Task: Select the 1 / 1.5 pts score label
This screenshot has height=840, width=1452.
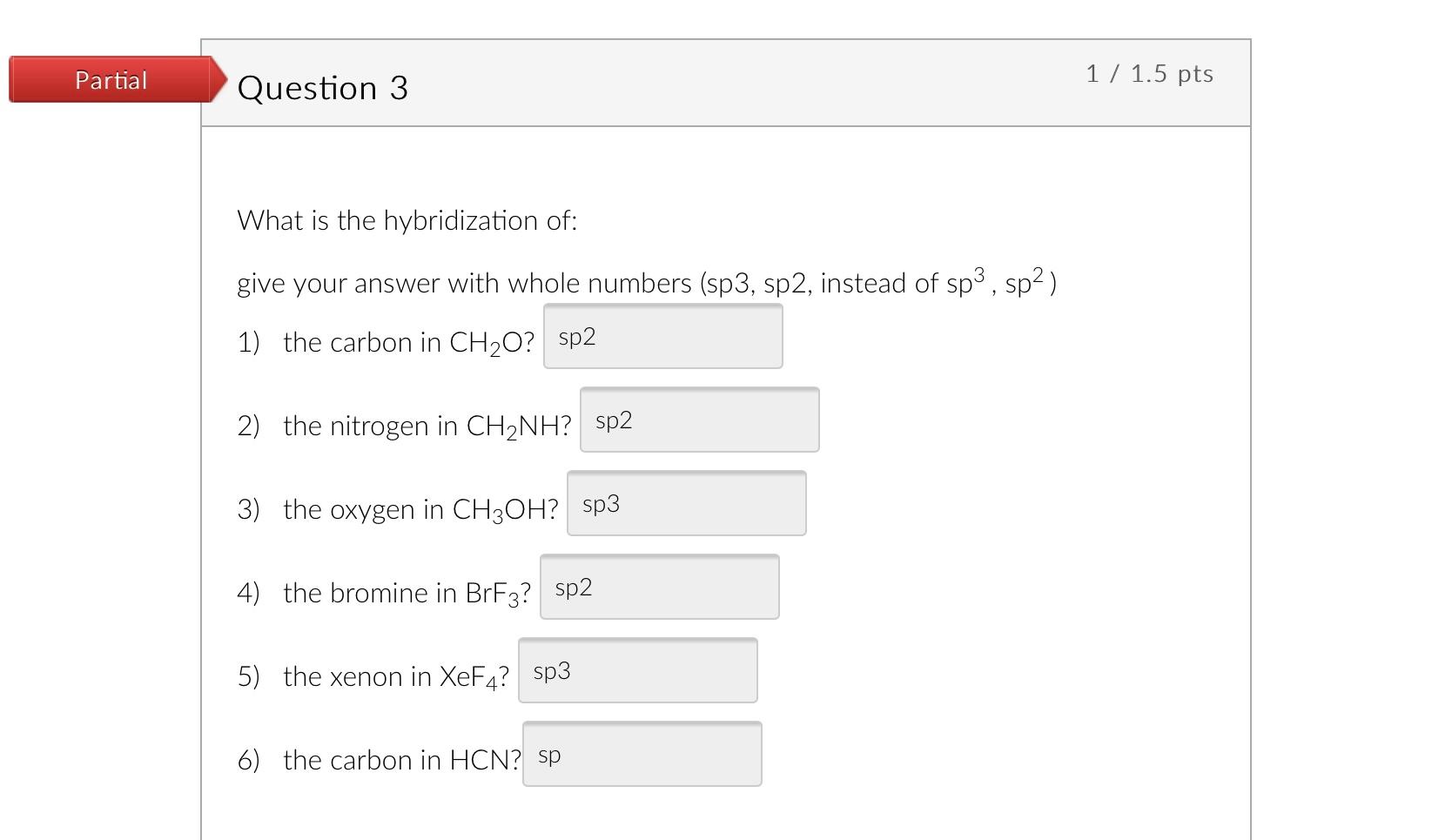Action: tap(1150, 74)
